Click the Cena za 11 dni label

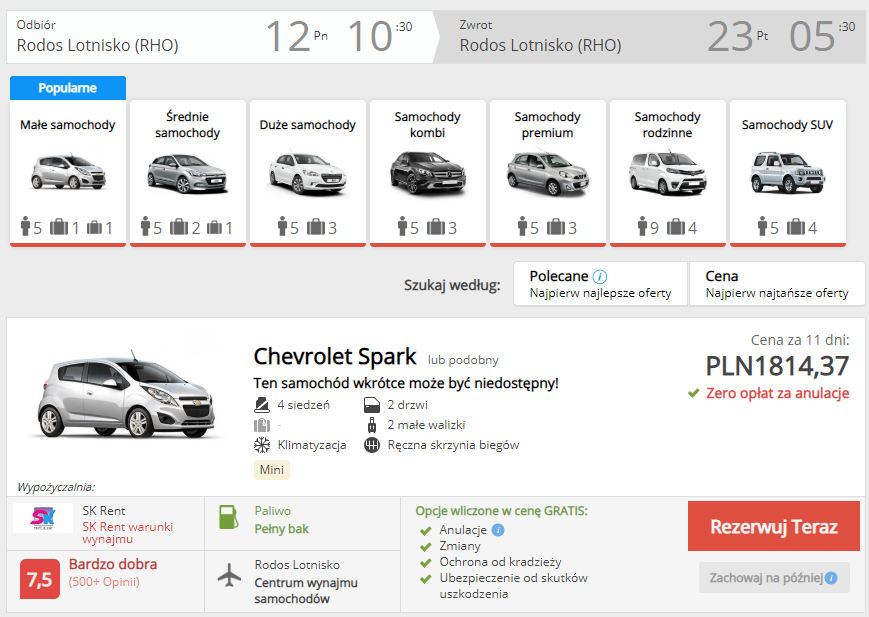coord(800,340)
